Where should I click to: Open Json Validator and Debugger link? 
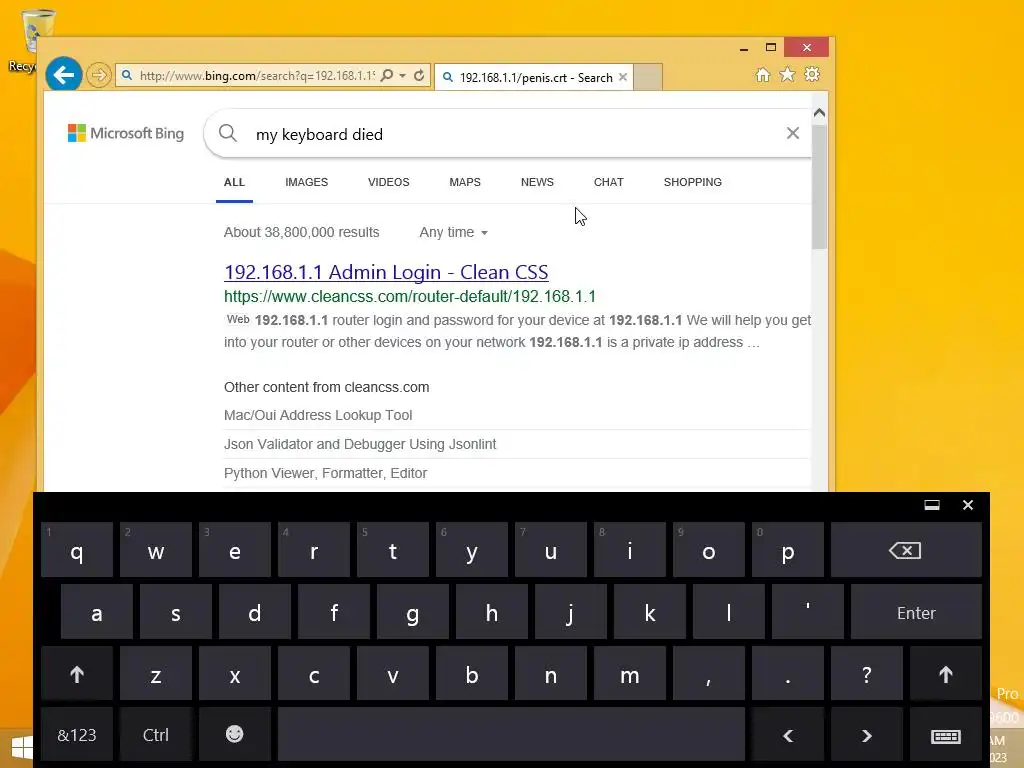pyautogui.click(x=360, y=444)
